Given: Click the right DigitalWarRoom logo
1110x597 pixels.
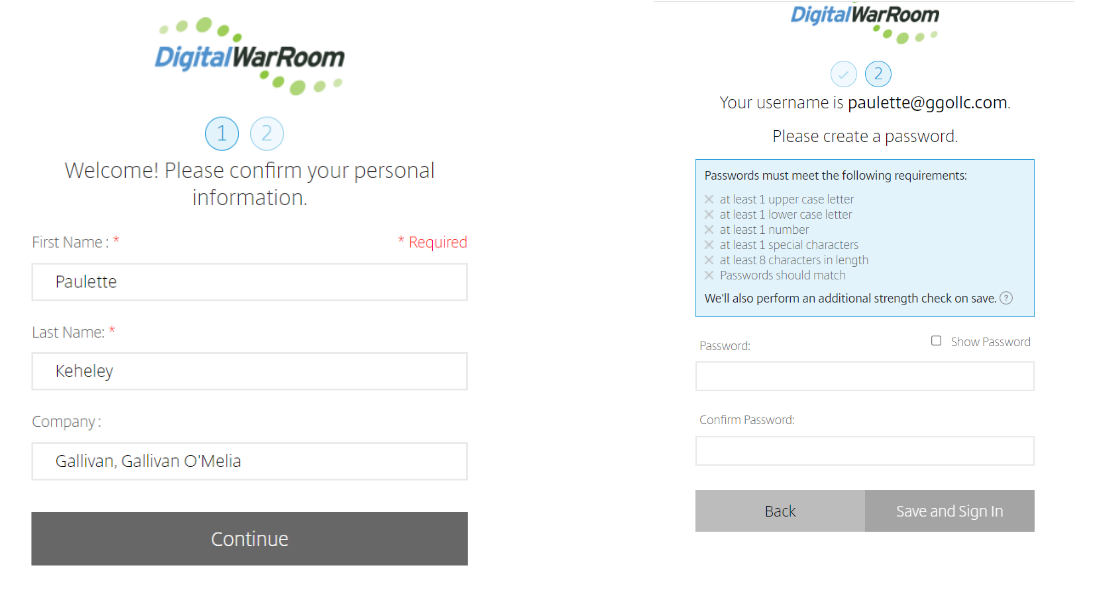Looking at the screenshot, I should (865, 23).
